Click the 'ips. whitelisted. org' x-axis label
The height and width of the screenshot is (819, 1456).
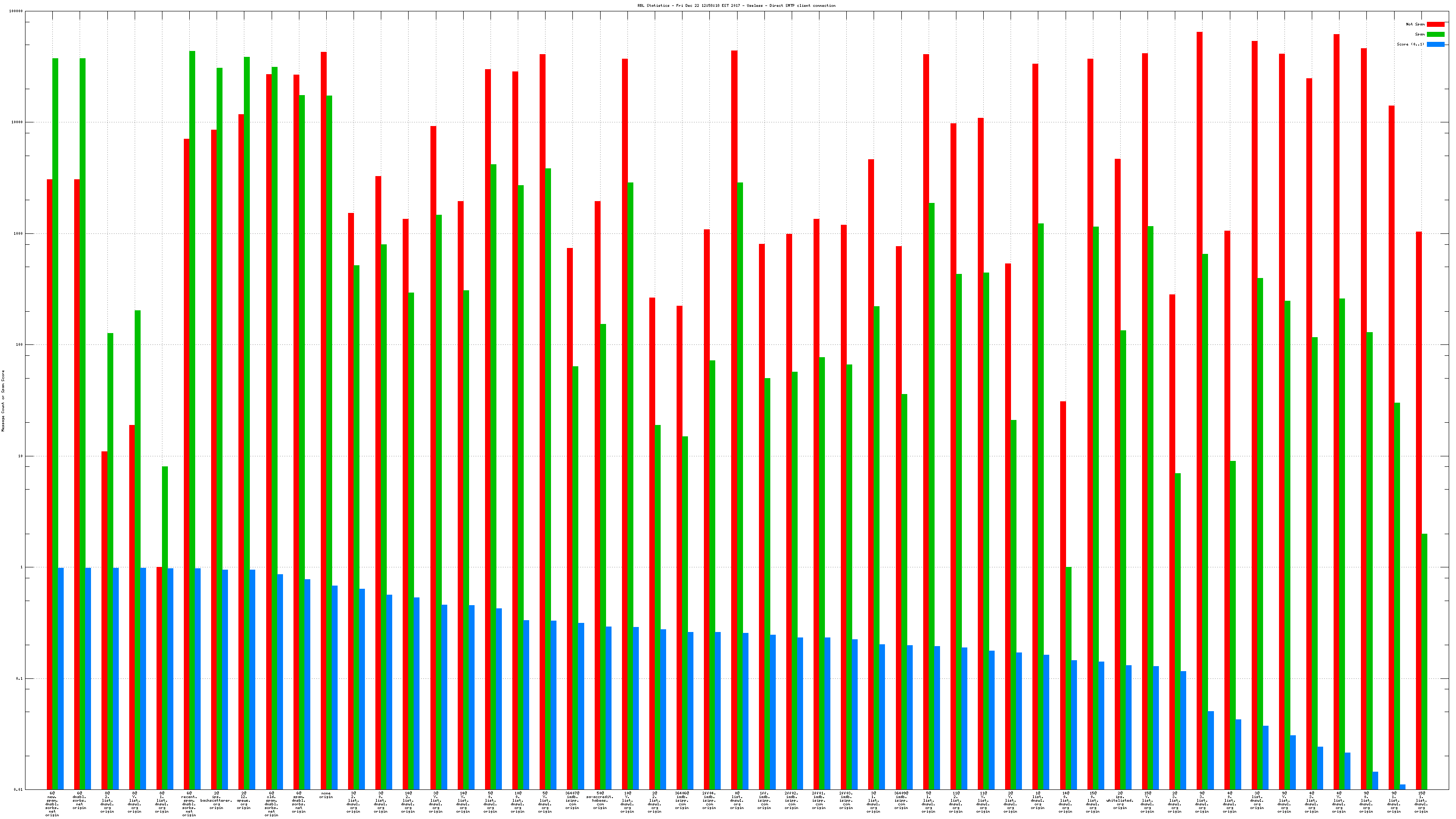point(1120,800)
